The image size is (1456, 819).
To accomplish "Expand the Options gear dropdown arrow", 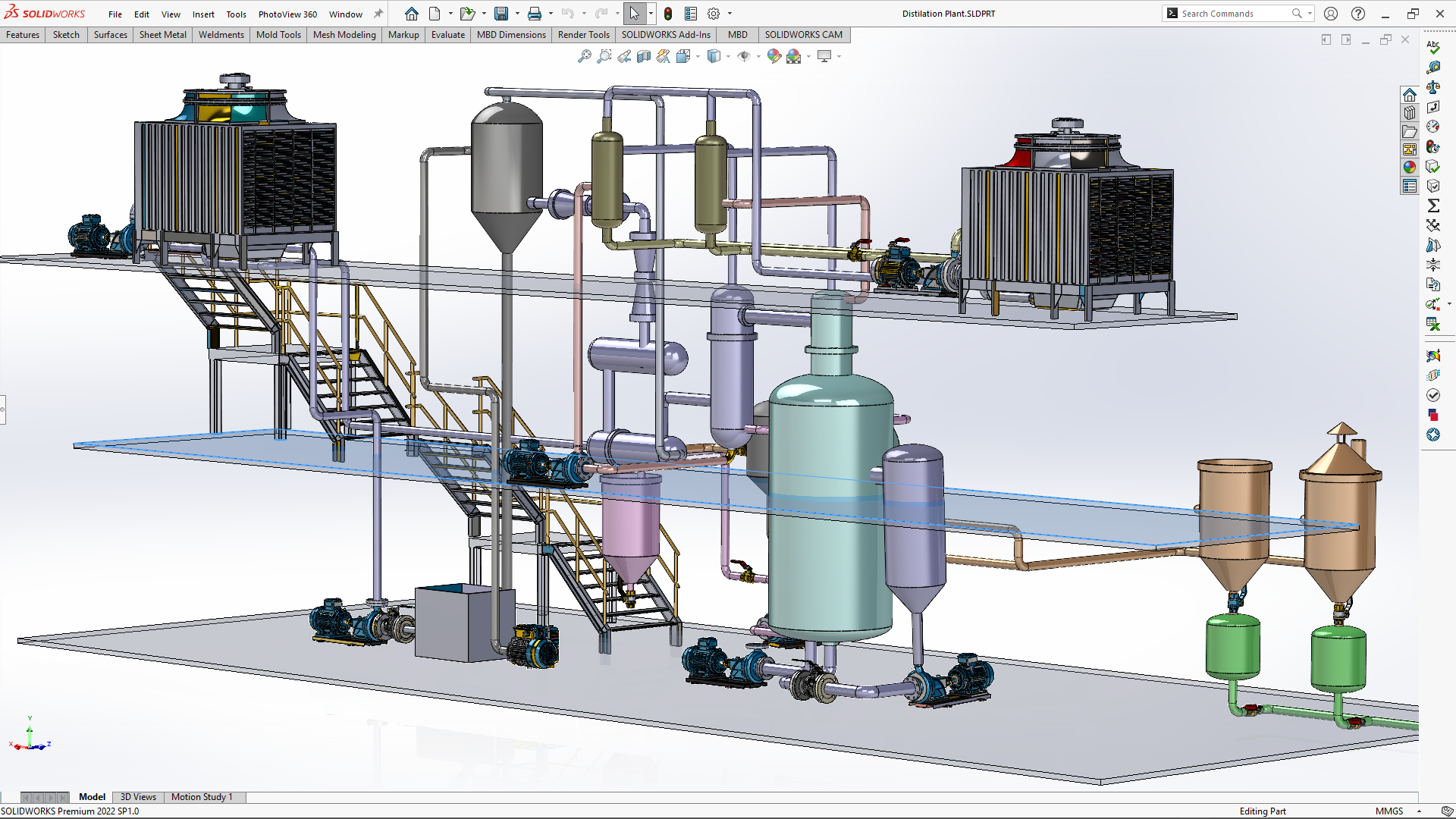I will (730, 14).
